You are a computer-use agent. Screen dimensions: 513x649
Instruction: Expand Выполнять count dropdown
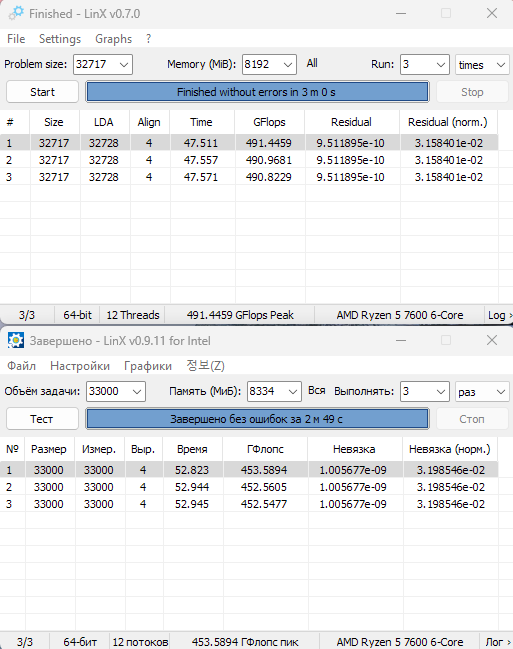(441, 392)
